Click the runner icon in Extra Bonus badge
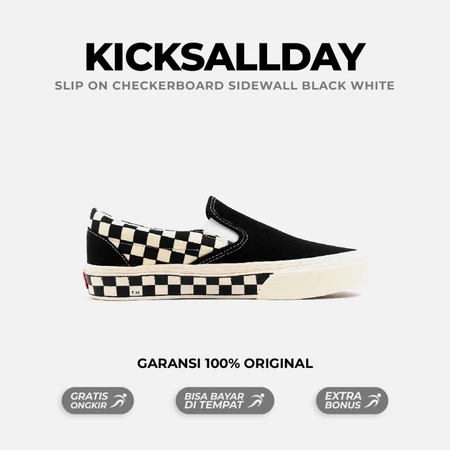The height and width of the screenshot is (450, 450). pyautogui.click(x=373, y=400)
